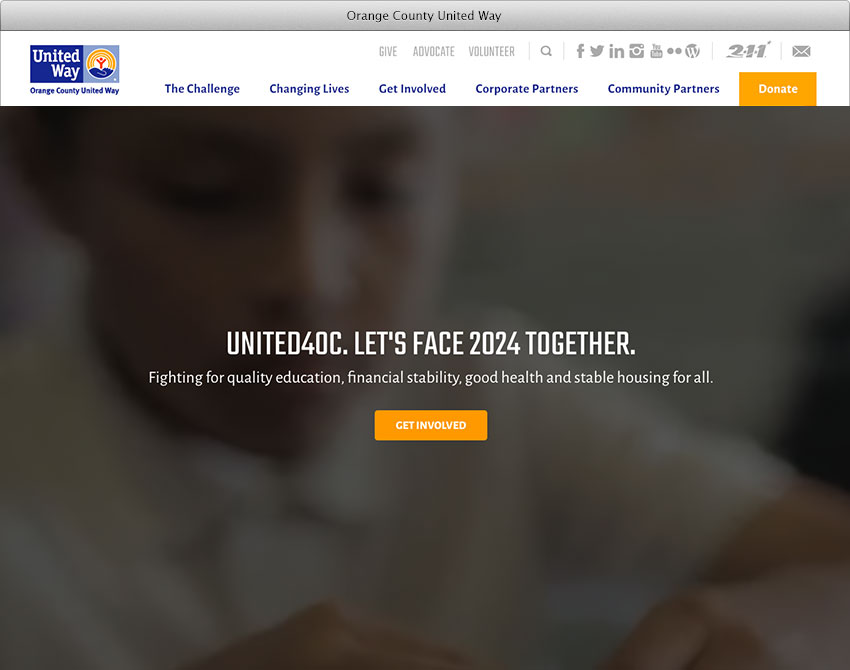Screen dimensions: 850x670
Task: Visit the WordPress blog icon
Action: [692, 51]
